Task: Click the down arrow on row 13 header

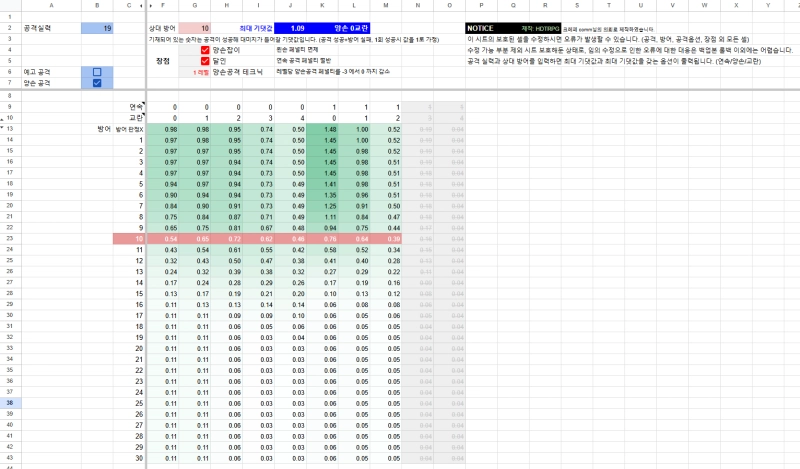Action: click(5, 129)
